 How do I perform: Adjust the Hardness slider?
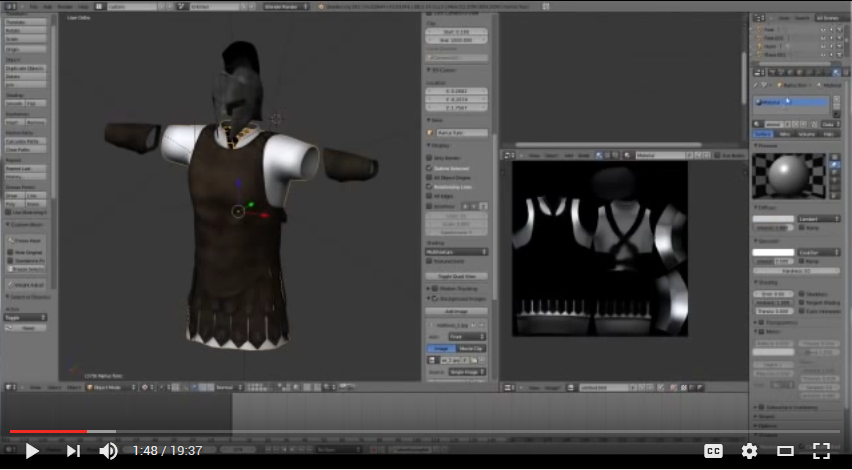[x=796, y=271]
